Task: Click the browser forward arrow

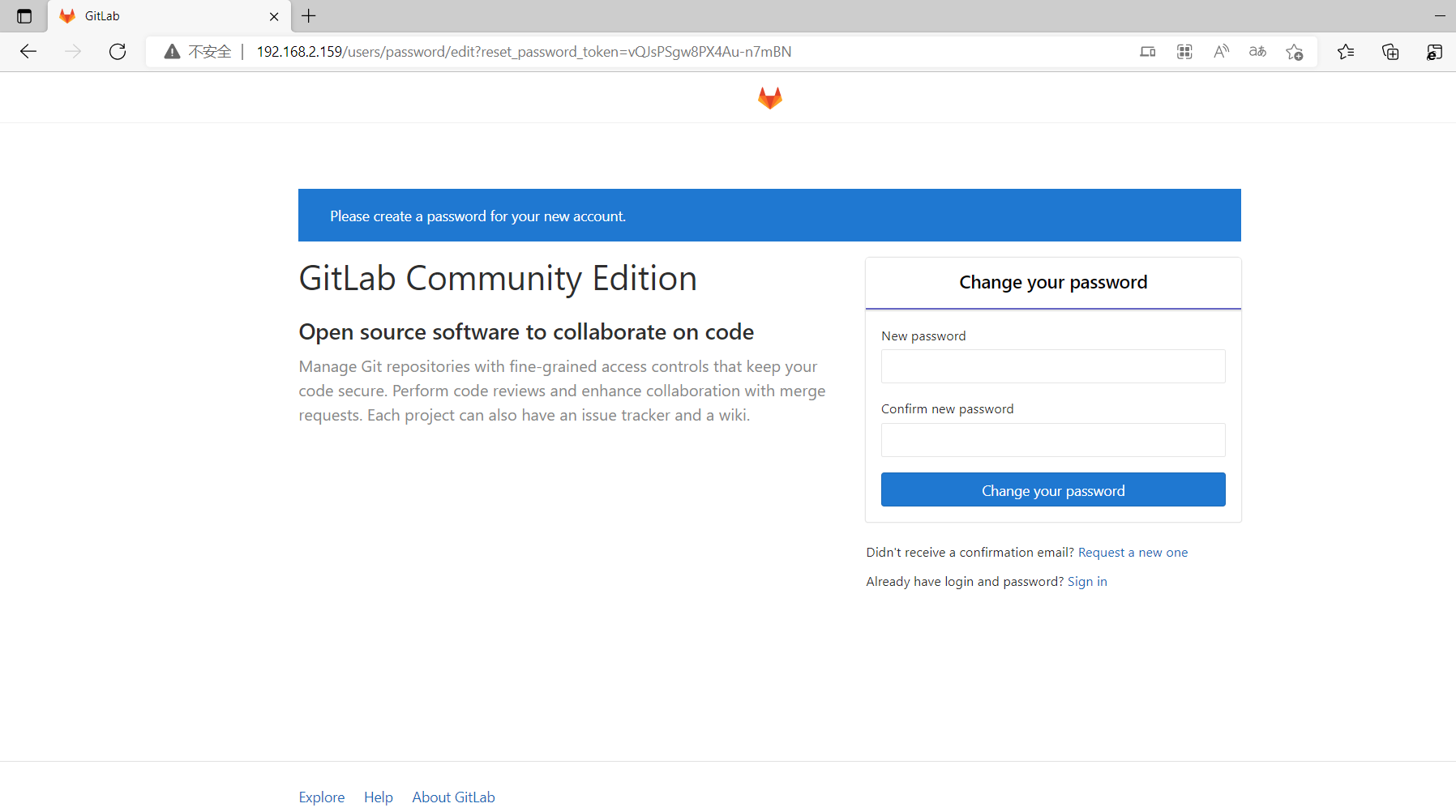Action: tap(73, 52)
